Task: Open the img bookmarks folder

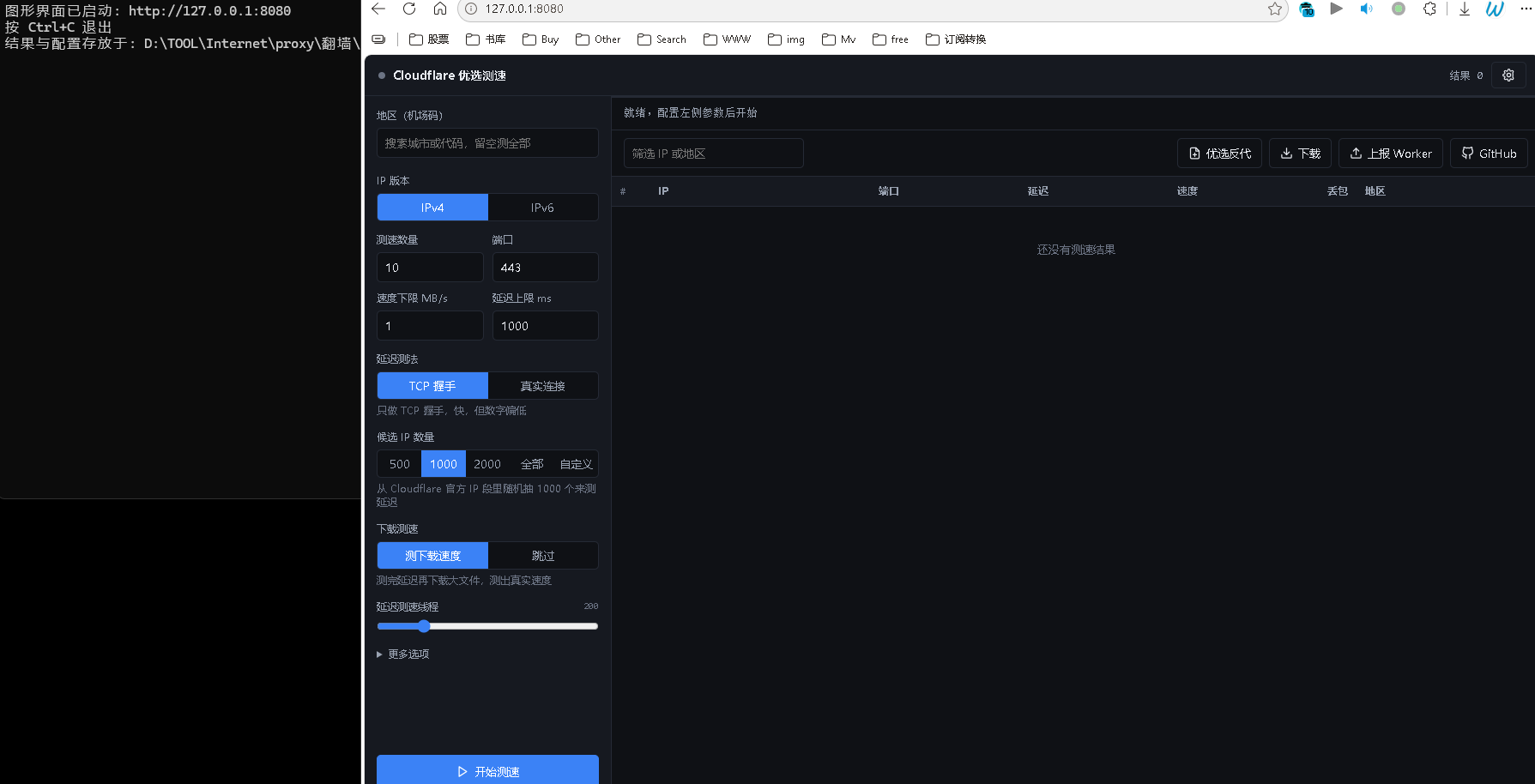Action: [786, 39]
